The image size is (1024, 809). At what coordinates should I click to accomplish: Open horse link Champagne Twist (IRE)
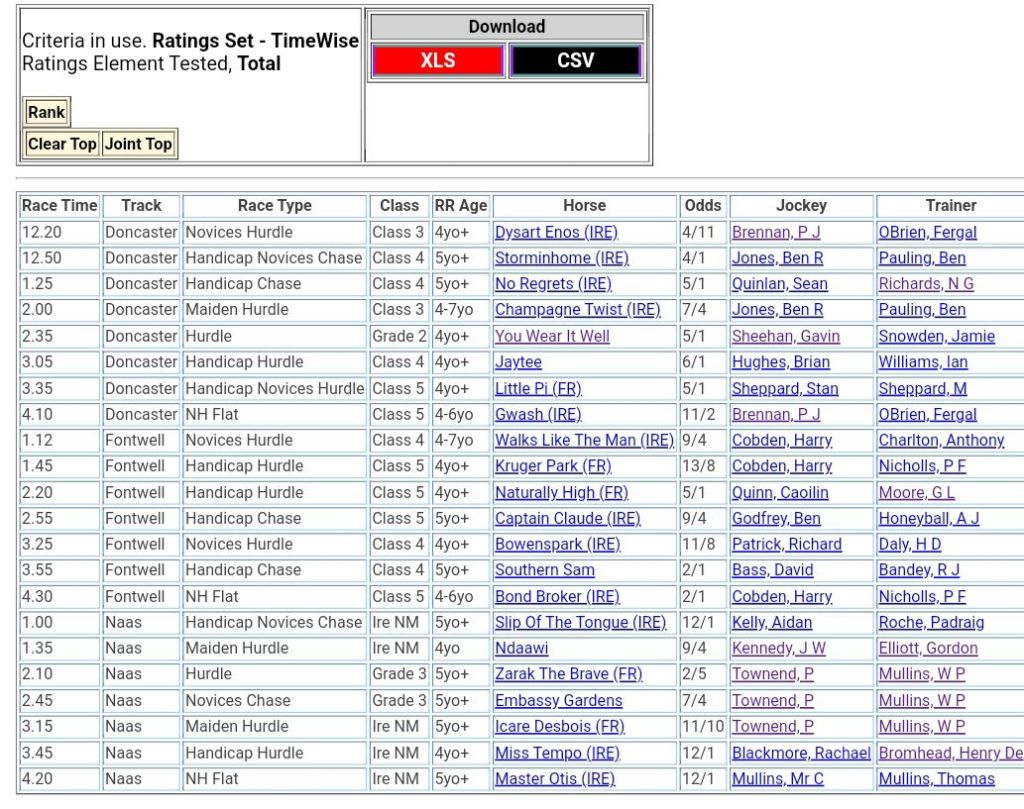click(x=577, y=310)
